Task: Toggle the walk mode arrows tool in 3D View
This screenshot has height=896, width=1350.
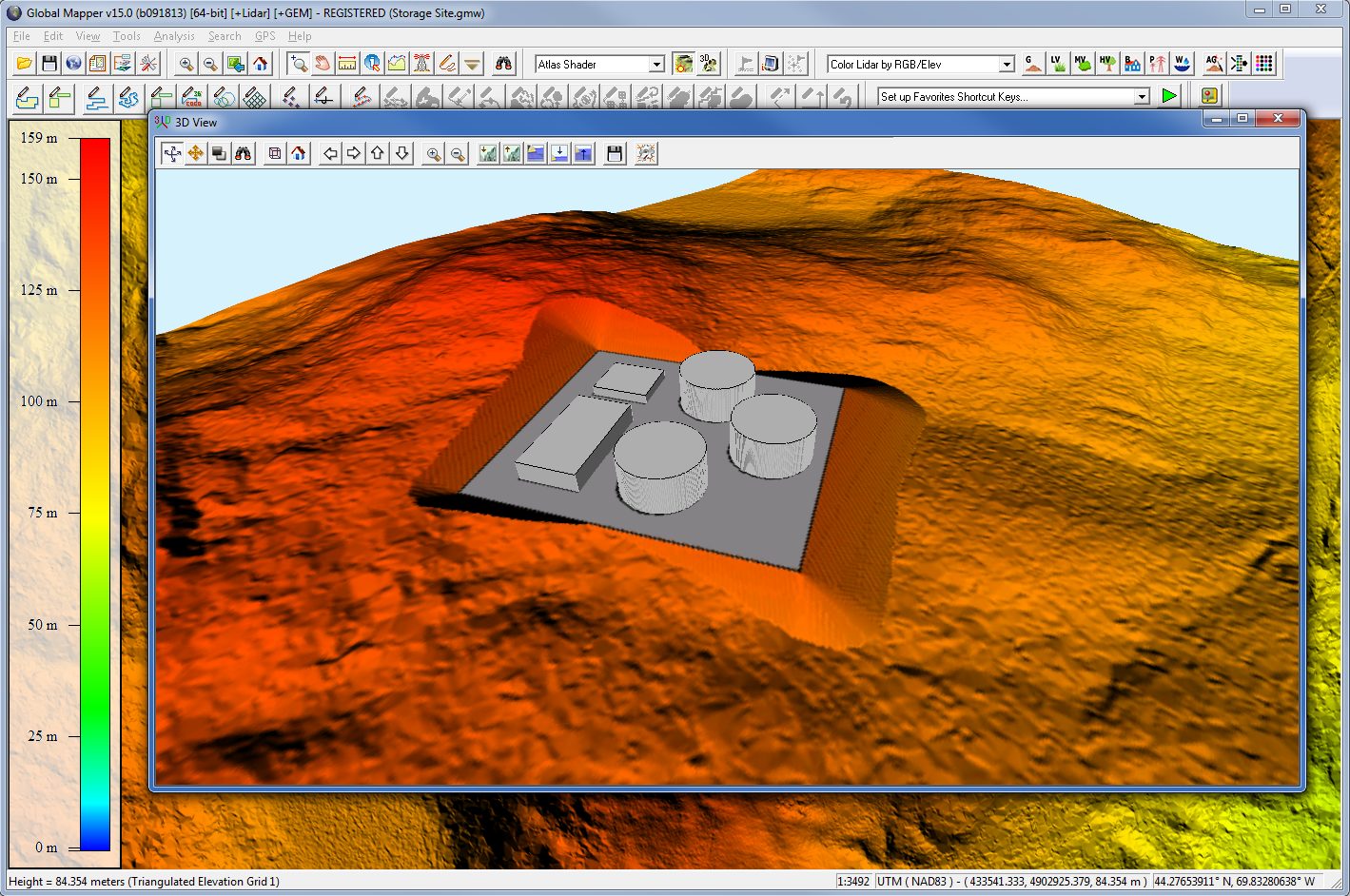Action: click(172, 152)
